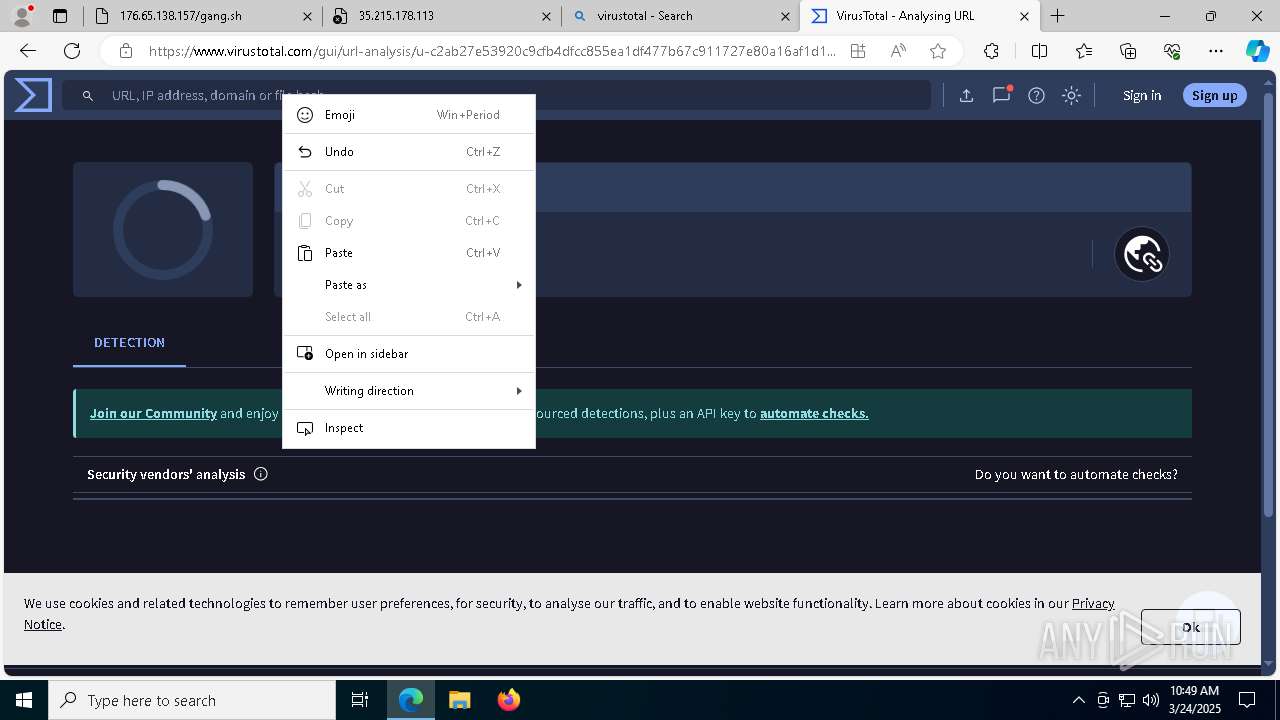This screenshot has height=720, width=1280.
Task: Click the VirusTotal logo icon
Action: pos(33,95)
